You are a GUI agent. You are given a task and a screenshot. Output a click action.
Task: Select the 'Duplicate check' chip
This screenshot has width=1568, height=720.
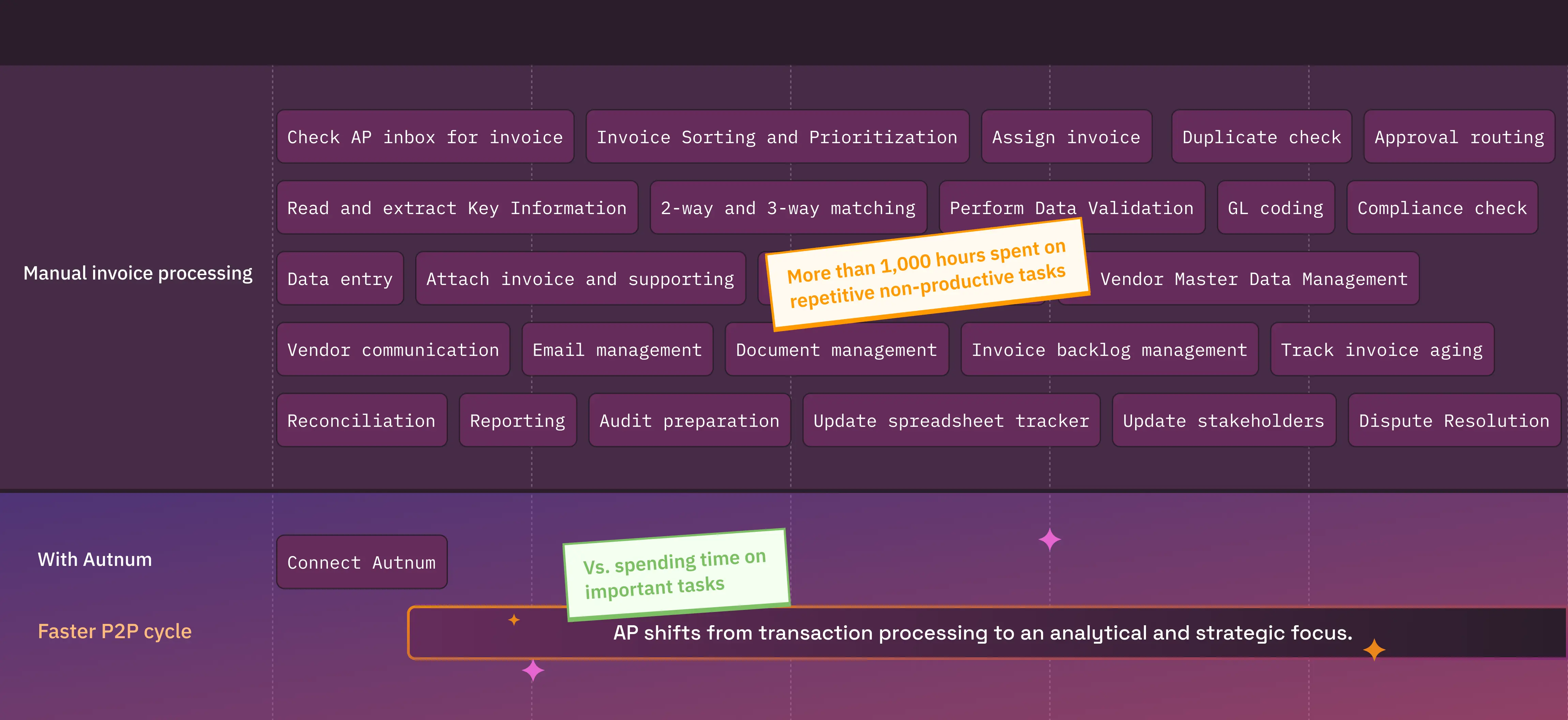coord(1261,137)
